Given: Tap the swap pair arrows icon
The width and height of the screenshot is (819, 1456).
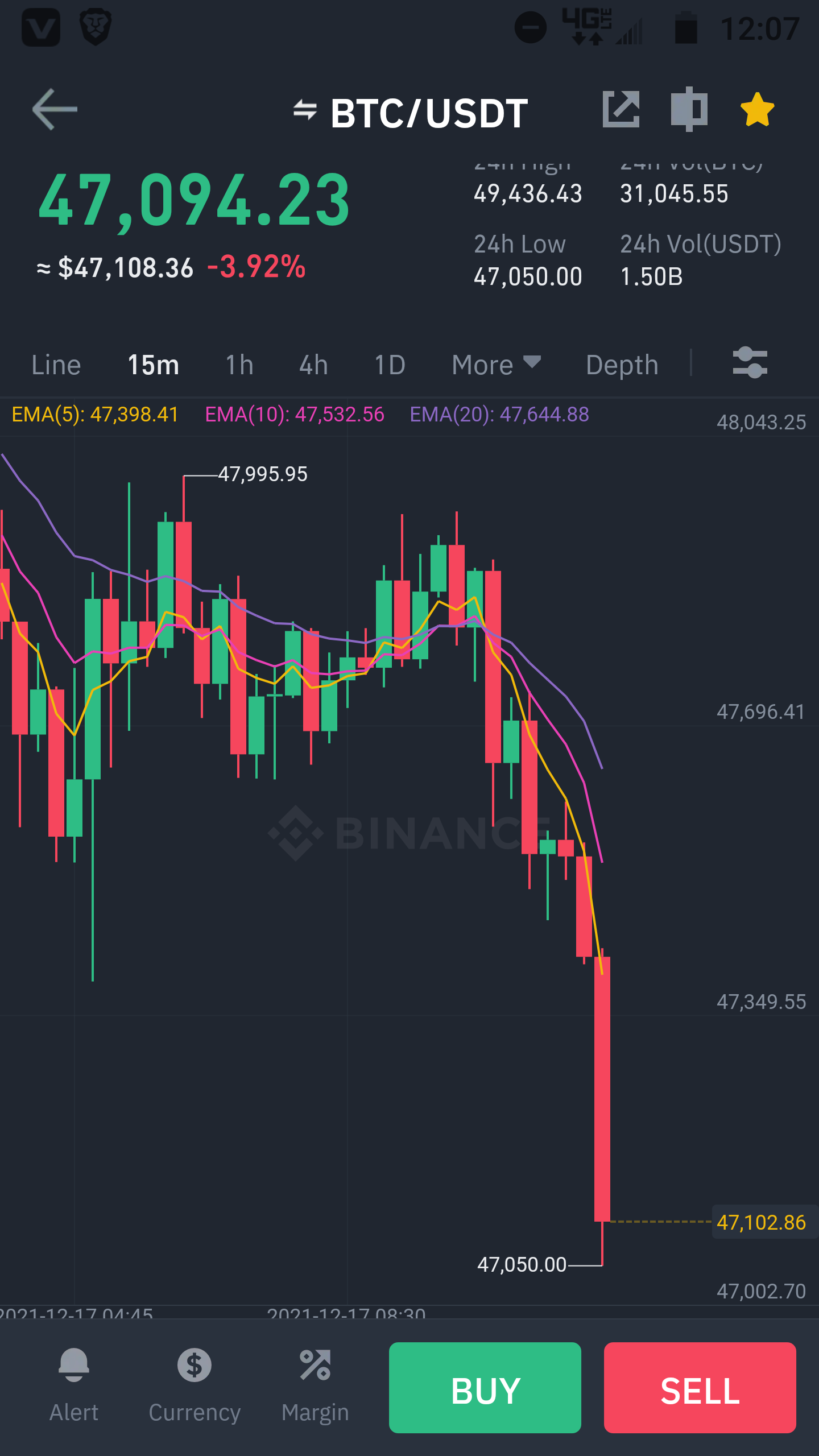Looking at the screenshot, I should pyautogui.click(x=305, y=109).
